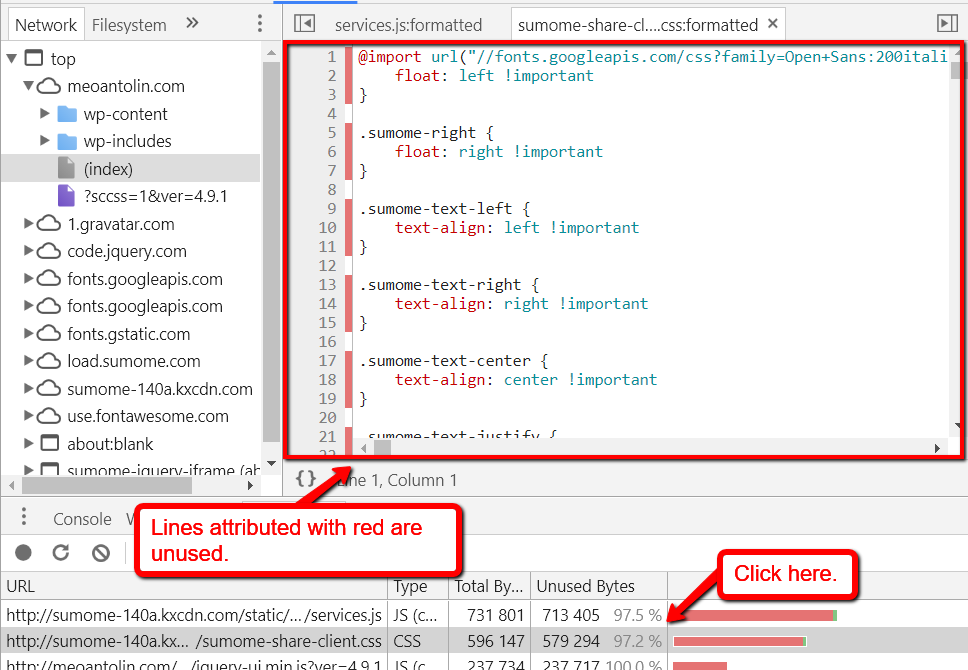
Task: Switch to the services.js:formatted tab
Action: point(408,25)
